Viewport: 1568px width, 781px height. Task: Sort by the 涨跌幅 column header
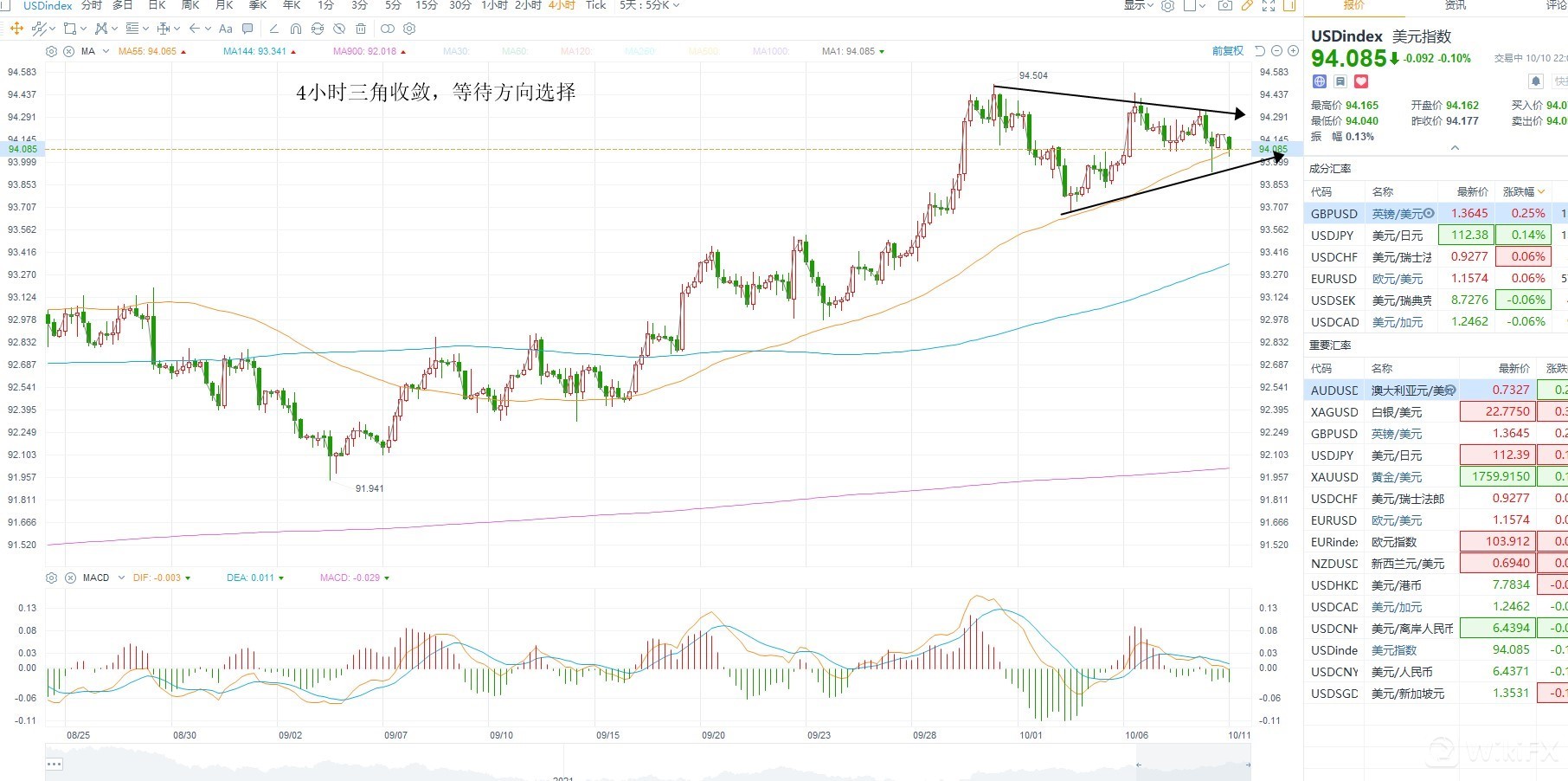pyautogui.click(x=1523, y=191)
